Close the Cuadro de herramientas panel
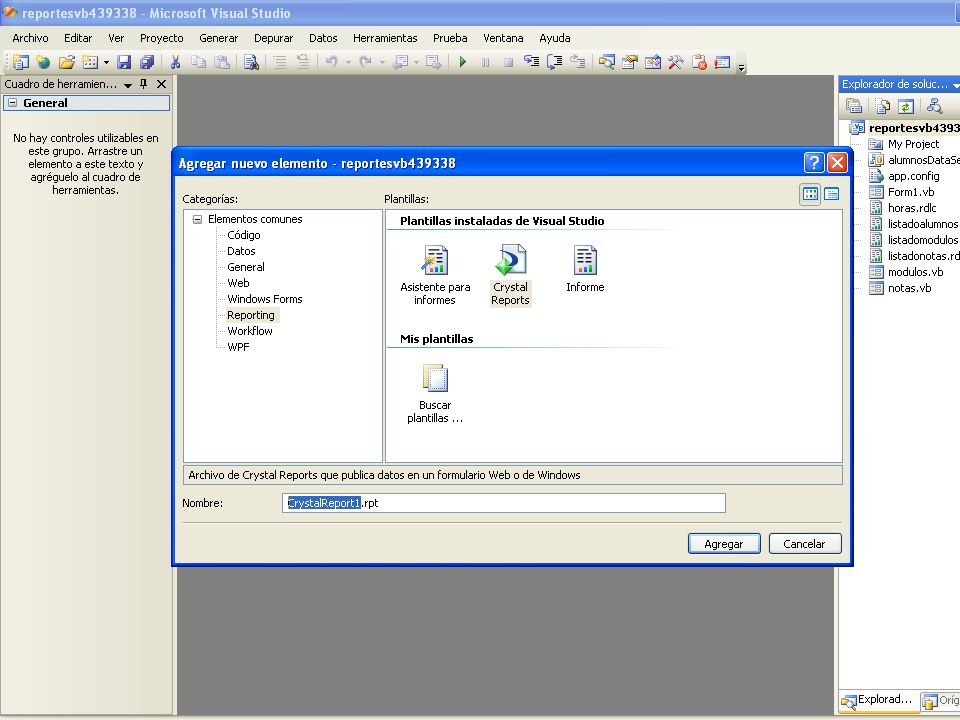Image resolution: width=960 pixels, height=720 pixels. (x=161, y=84)
